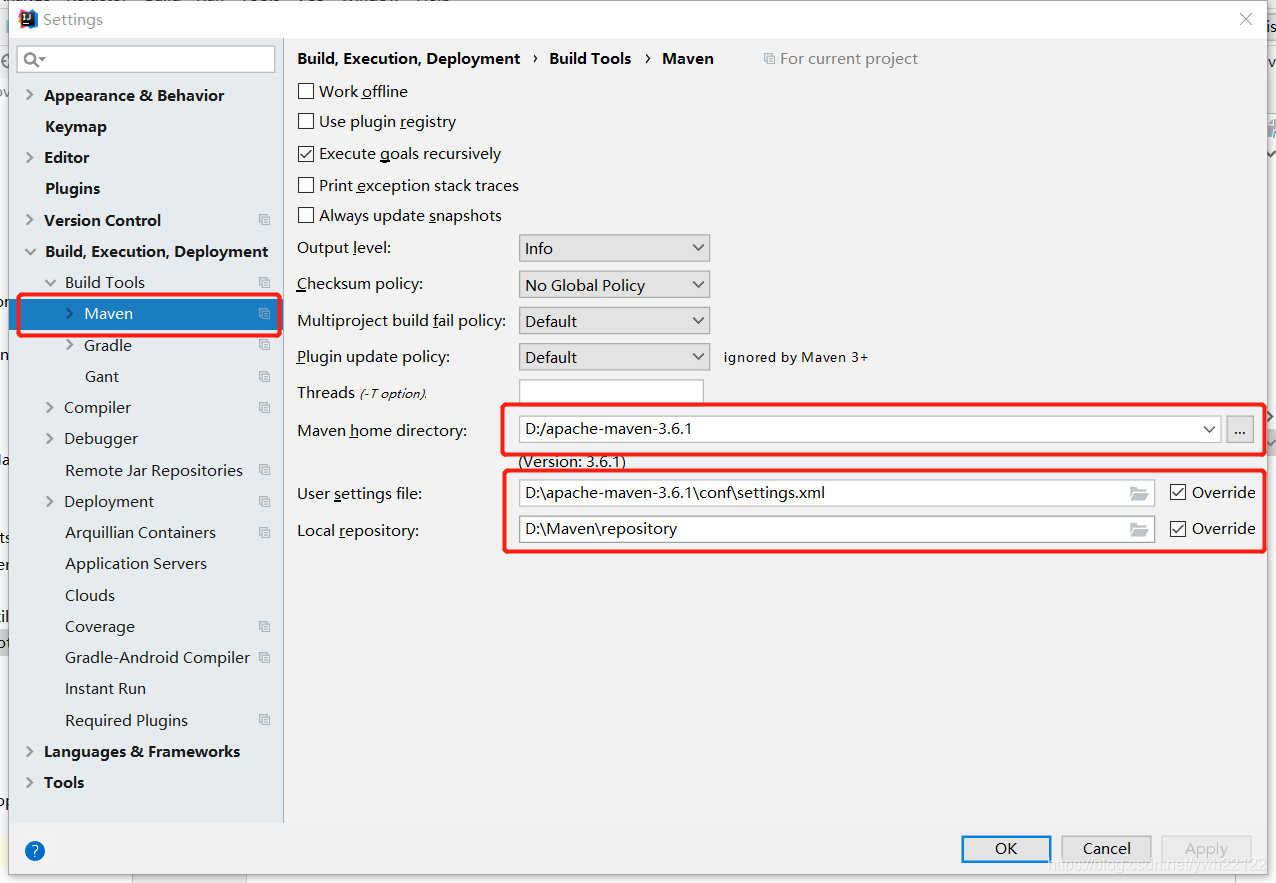Screen dimensions: 1276x883
Task: Expand the Version Control arrow
Action: click(30, 220)
